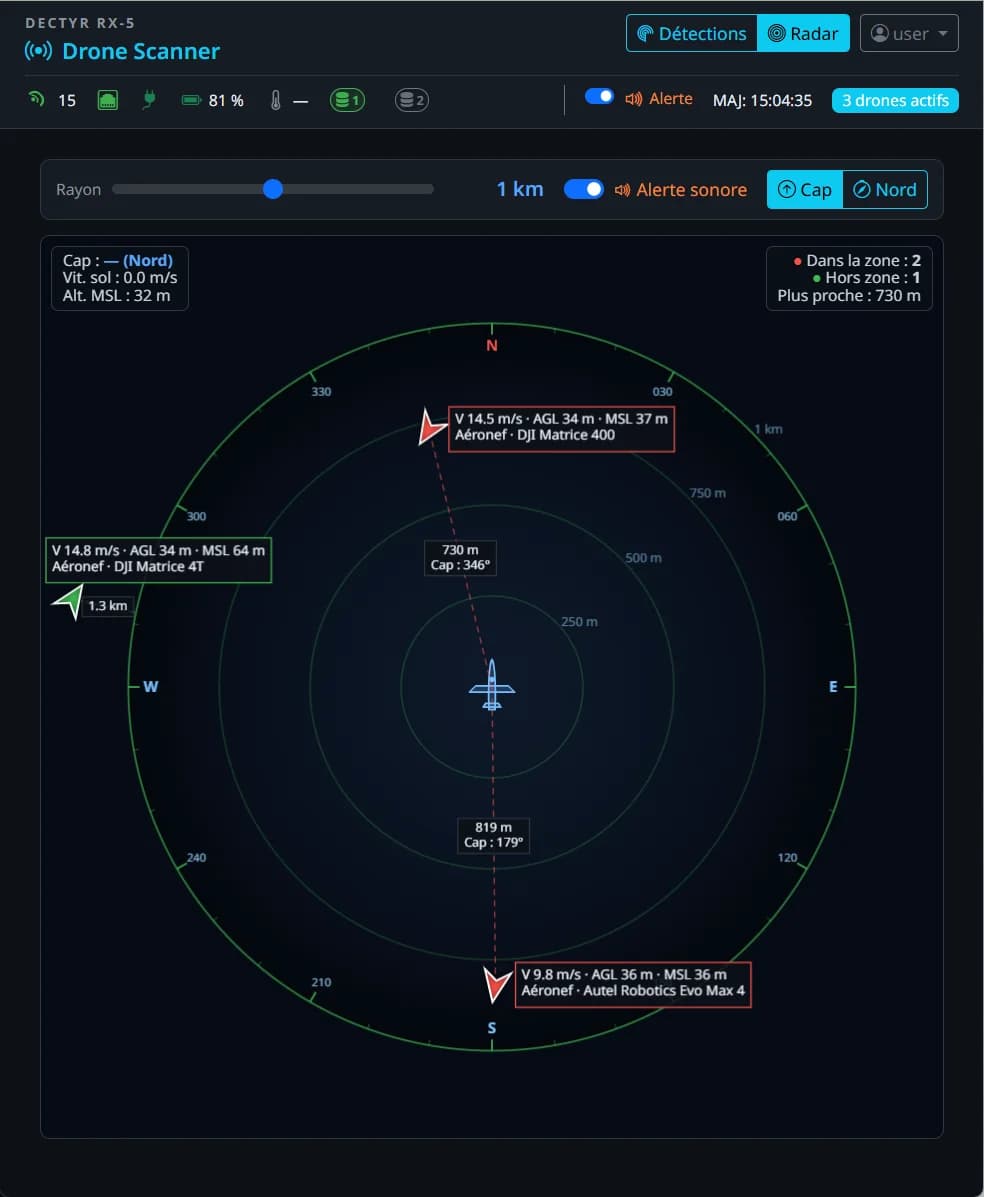Click the red Autel Evo Max 4 drone arrow

coord(497,985)
